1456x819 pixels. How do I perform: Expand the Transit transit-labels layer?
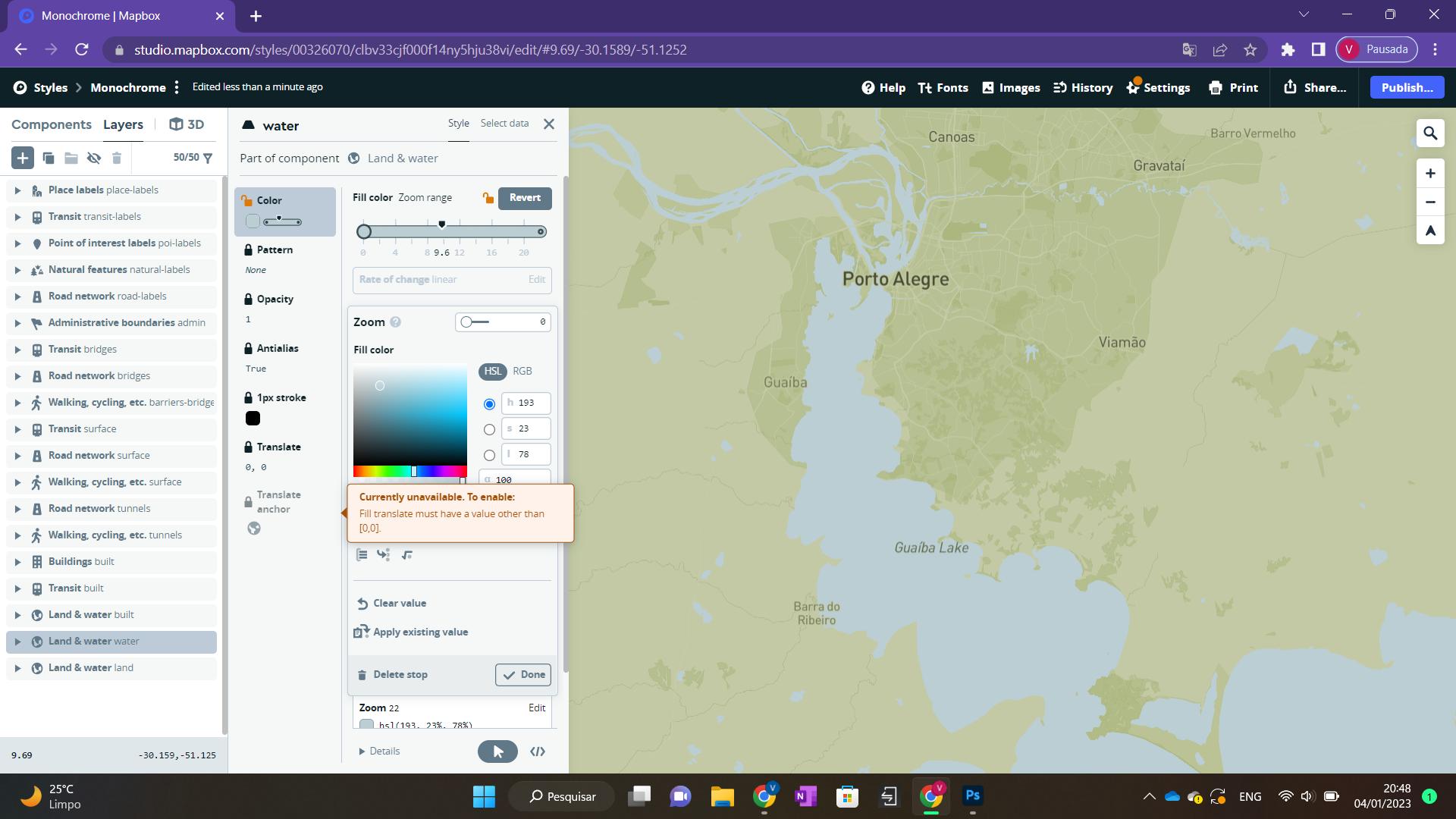pos(17,217)
